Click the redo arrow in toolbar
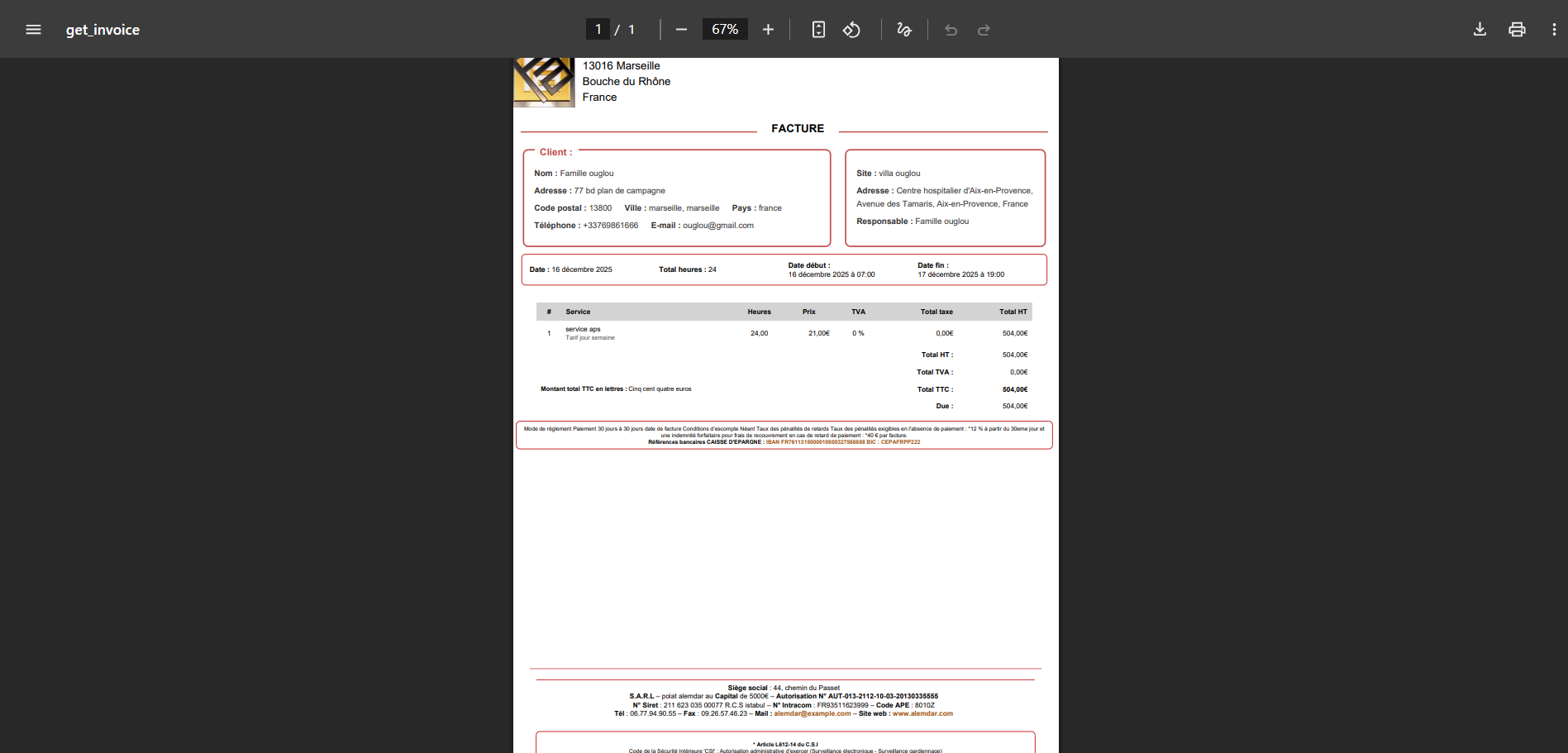Screen dimensions: 1568x753 (984, 30)
